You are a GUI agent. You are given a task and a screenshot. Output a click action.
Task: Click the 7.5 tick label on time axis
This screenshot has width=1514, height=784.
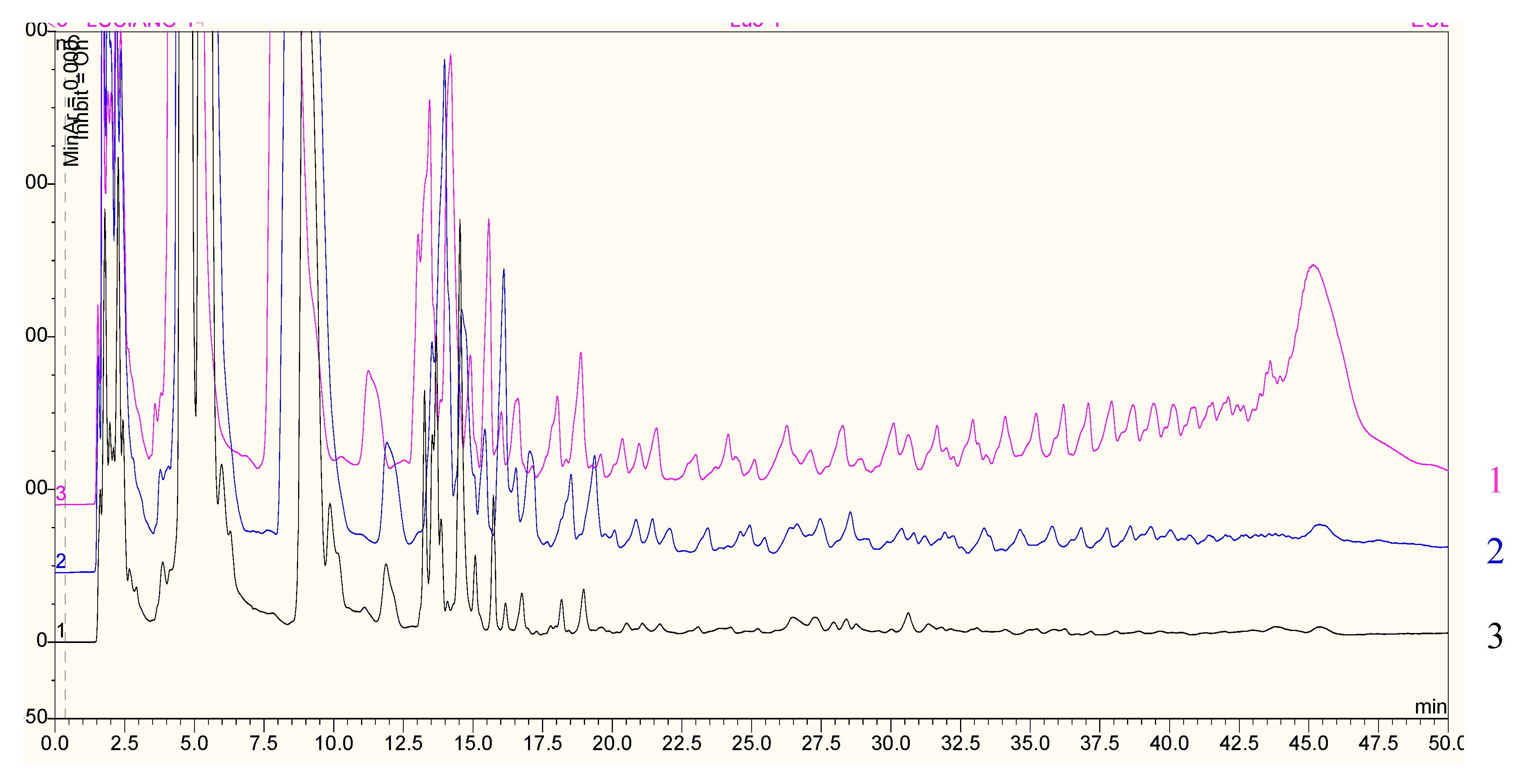pos(263,743)
